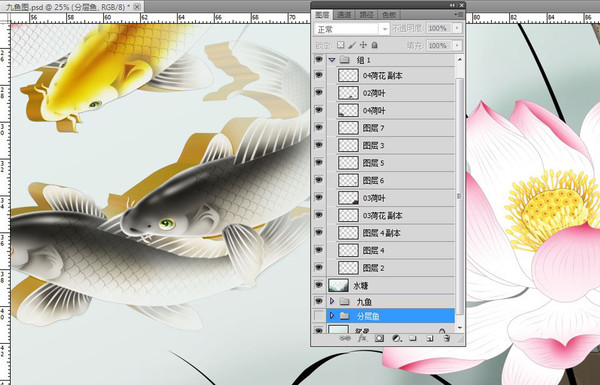Click the 水塘 layer thumbnail
The height and width of the screenshot is (385, 600).
pos(338,285)
